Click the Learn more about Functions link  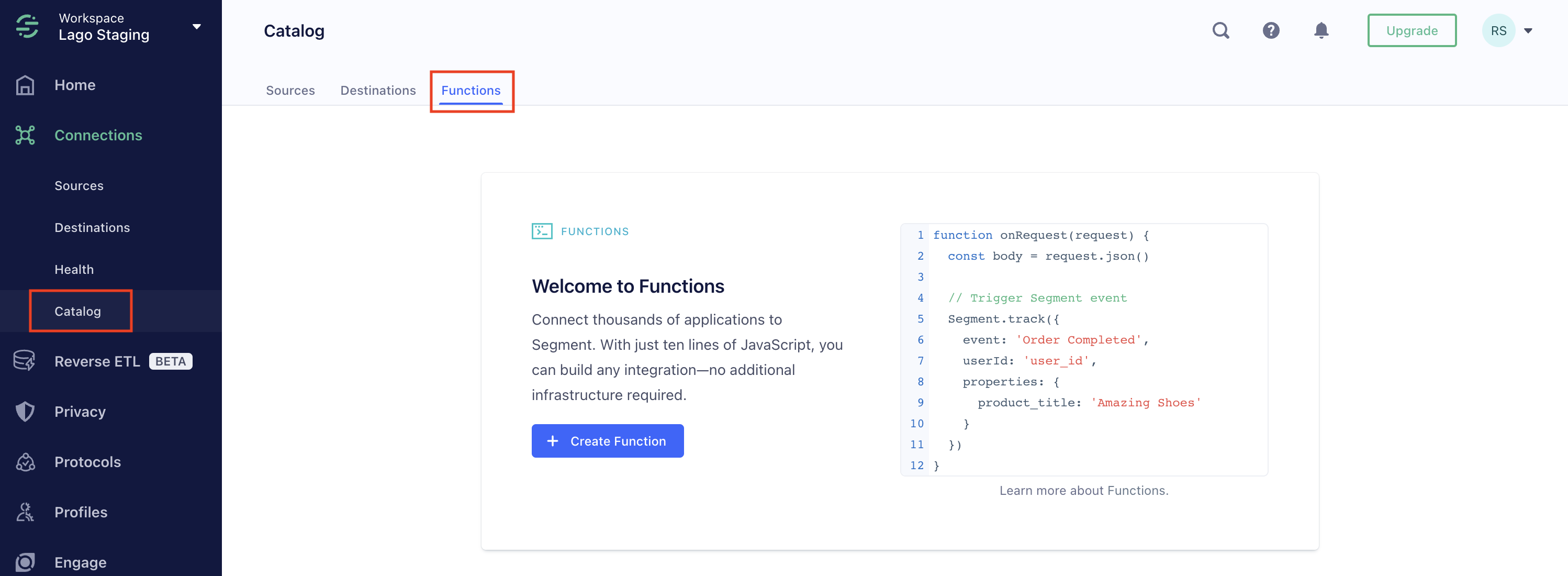click(x=1083, y=491)
